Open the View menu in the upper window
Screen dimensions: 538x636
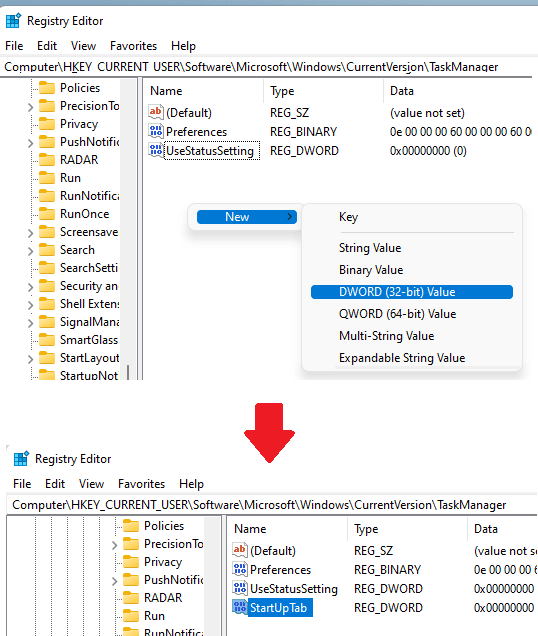point(84,46)
